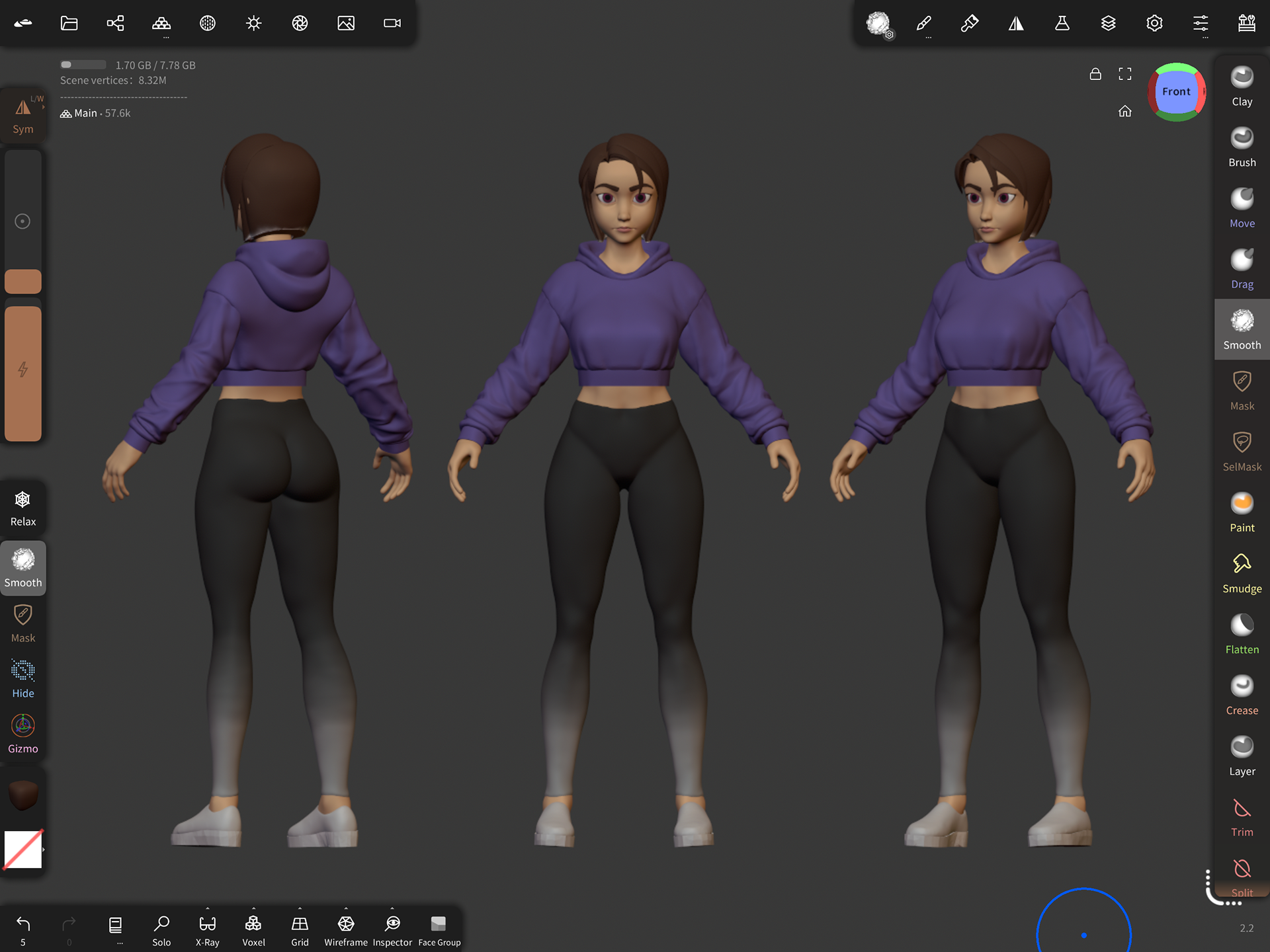Open the Layers menu in top bar
The height and width of the screenshot is (952, 1270).
(1108, 24)
